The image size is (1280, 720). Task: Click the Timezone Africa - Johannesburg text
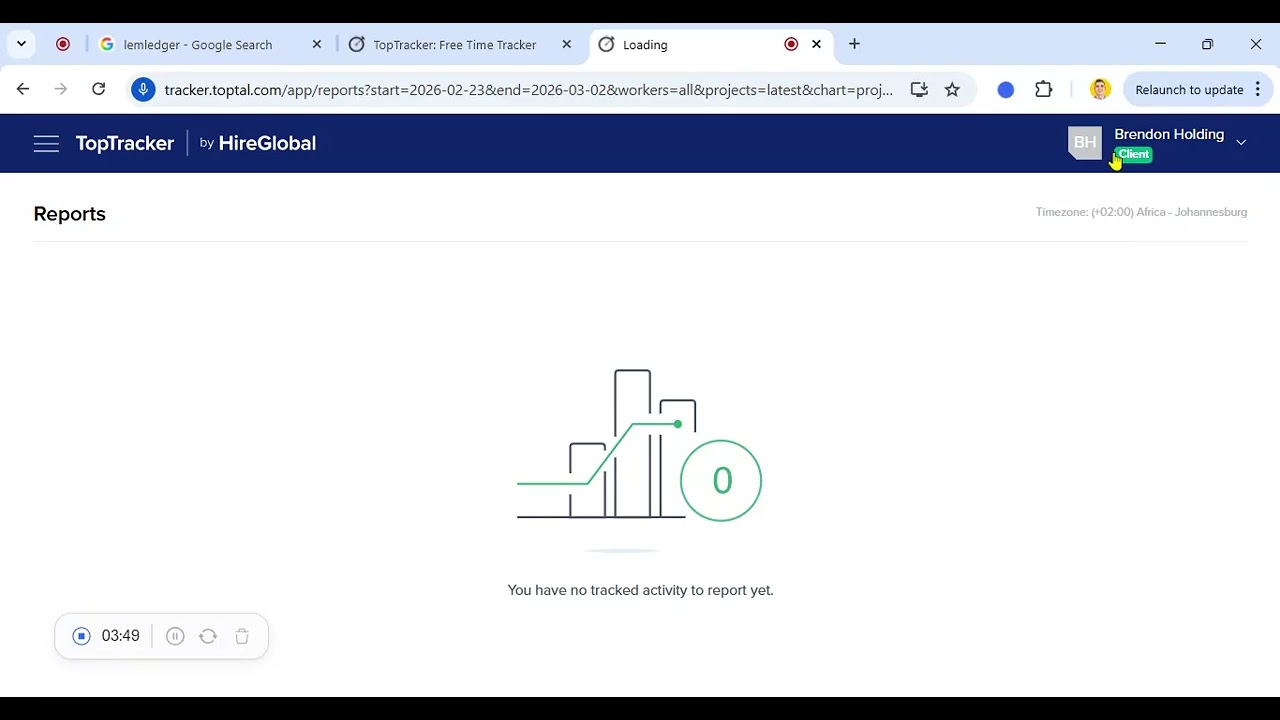(x=1141, y=212)
